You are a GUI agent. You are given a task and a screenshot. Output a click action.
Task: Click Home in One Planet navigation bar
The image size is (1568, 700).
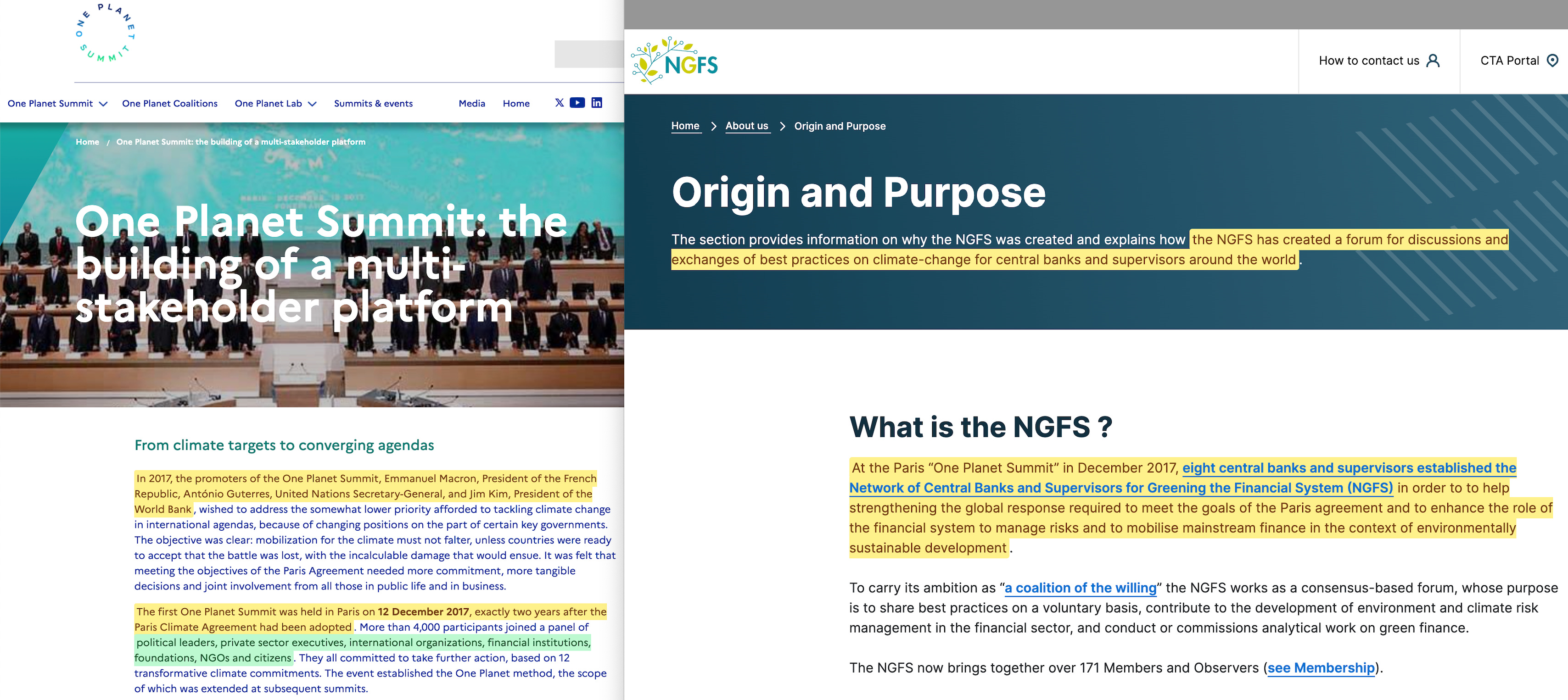[x=515, y=103]
